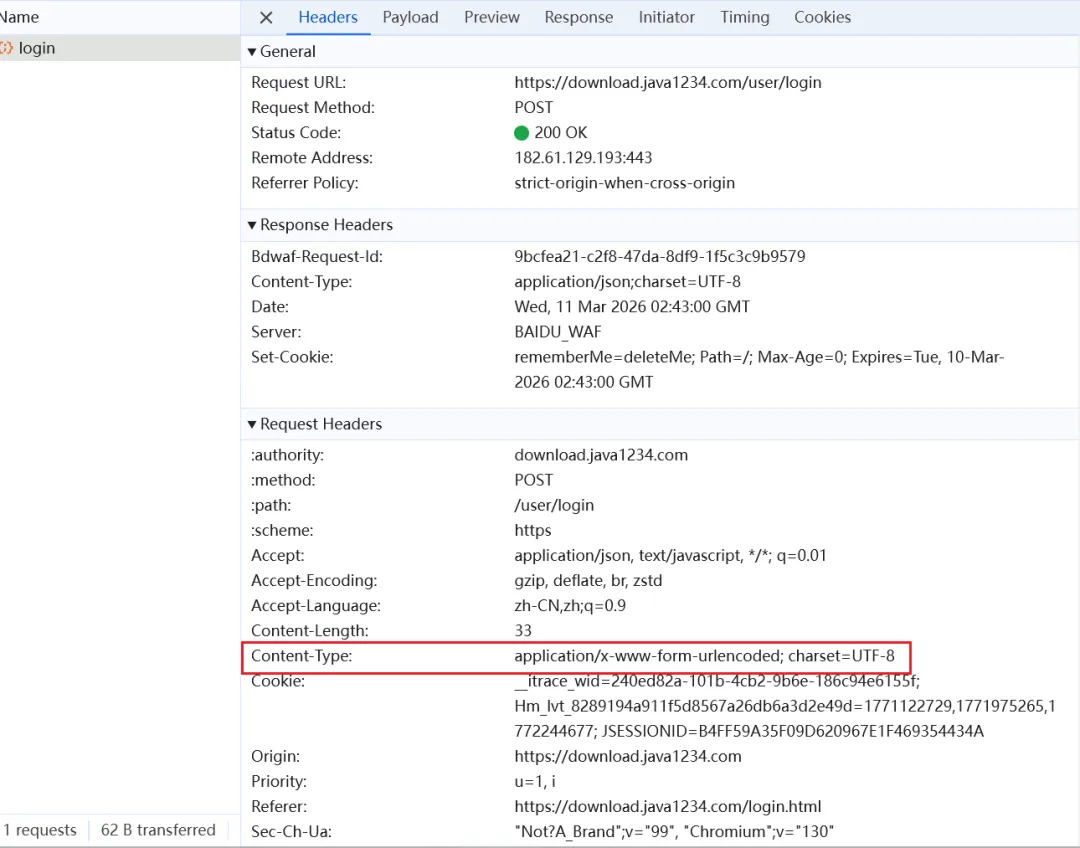The image size is (1080, 848).
Task: Select the Sec-Ch-Ua header value
Action: point(674,831)
